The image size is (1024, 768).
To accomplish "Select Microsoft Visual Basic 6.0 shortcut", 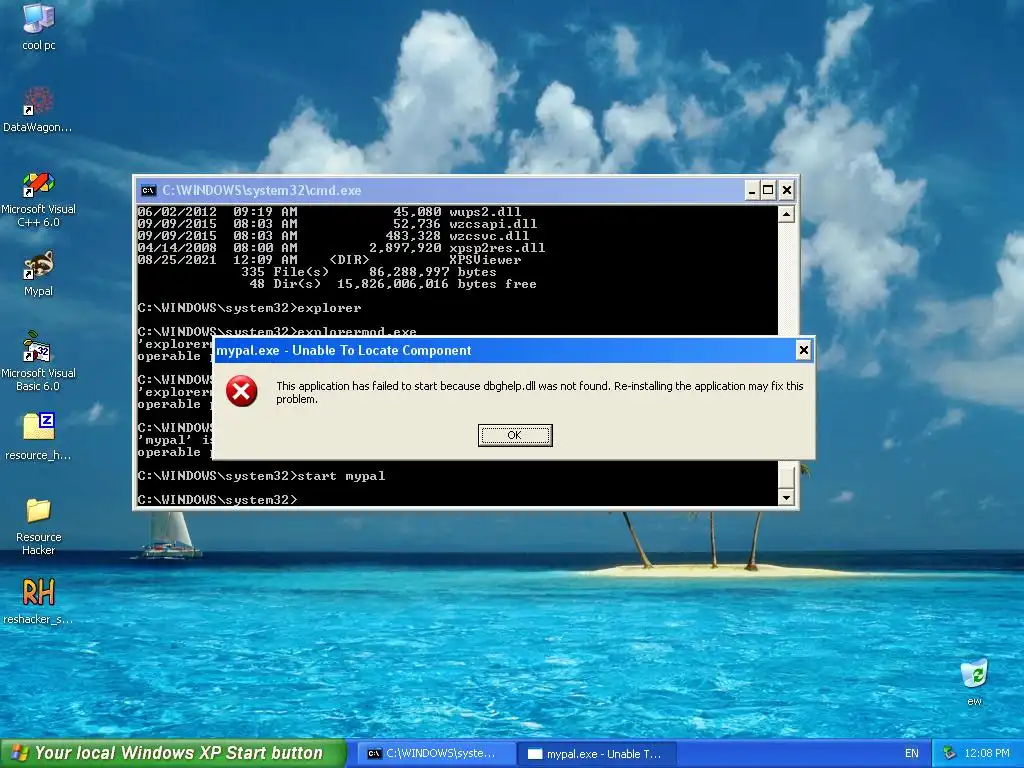I will click(39, 361).
